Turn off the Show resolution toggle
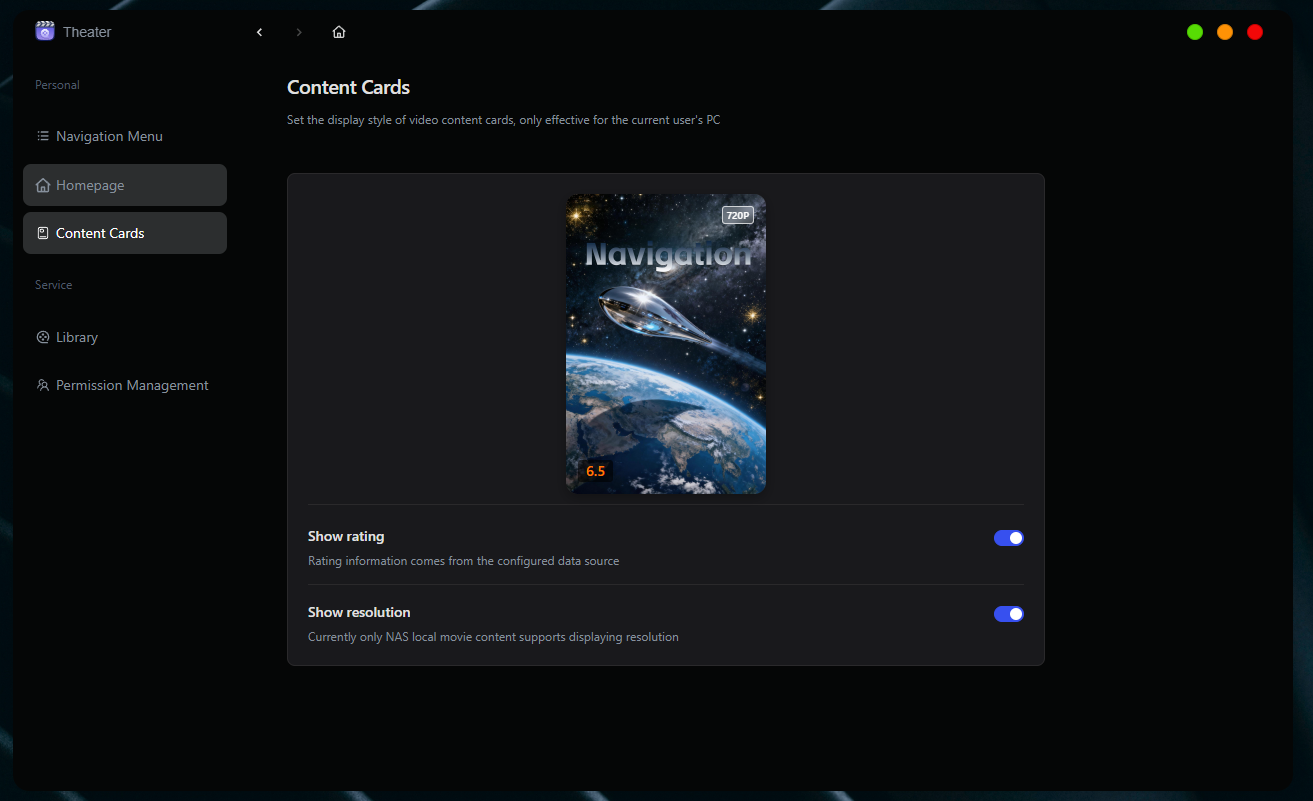Viewport: 1313px width, 801px height. coord(1009,614)
